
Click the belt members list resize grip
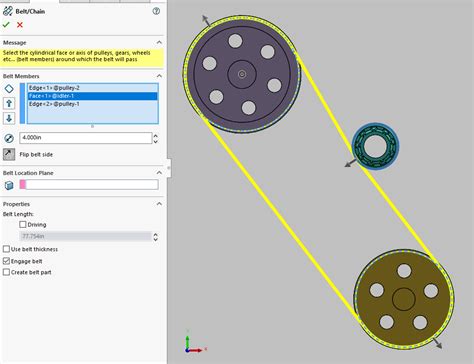tap(92, 126)
